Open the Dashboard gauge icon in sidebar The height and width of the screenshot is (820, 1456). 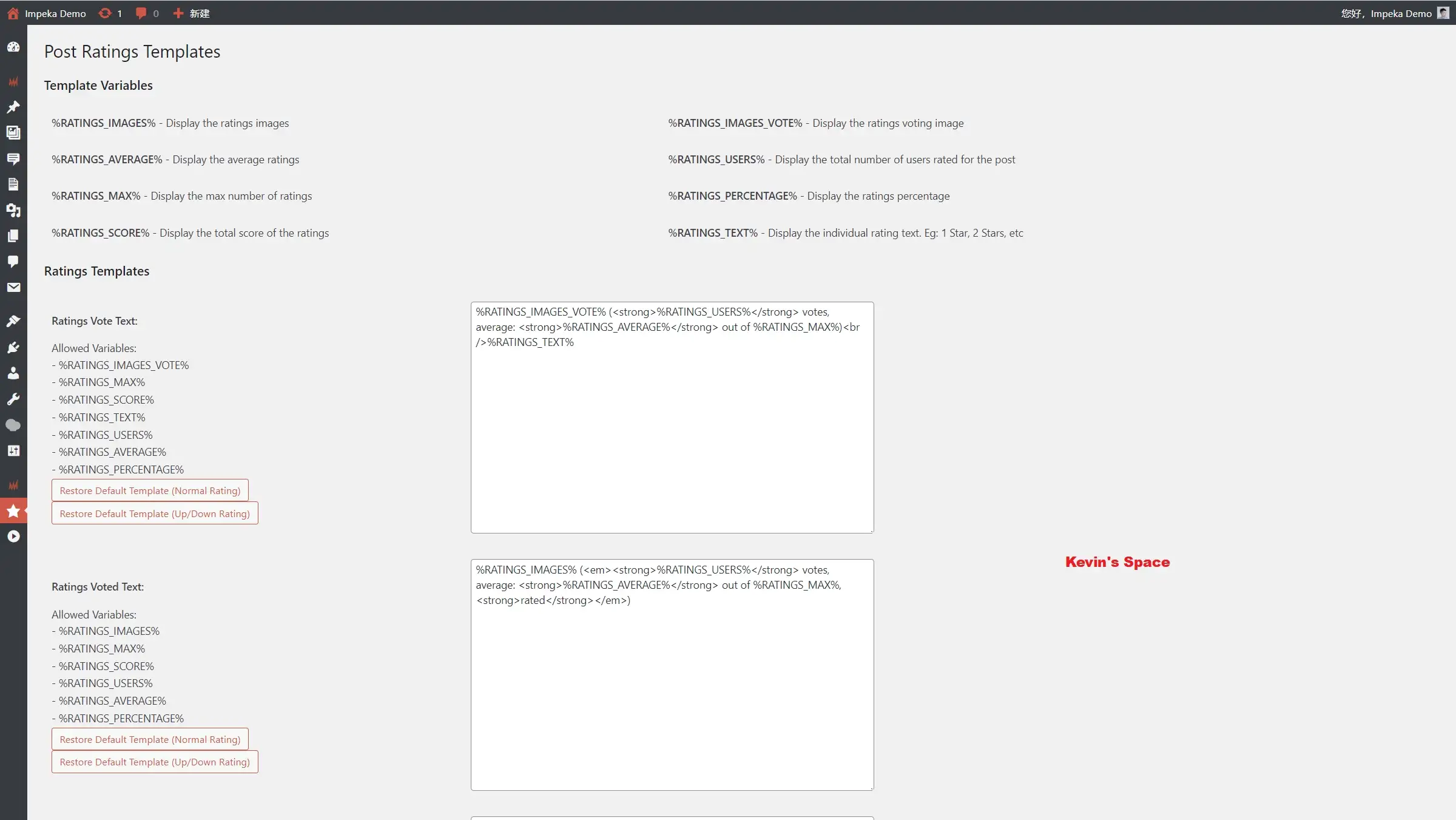click(x=13, y=47)
